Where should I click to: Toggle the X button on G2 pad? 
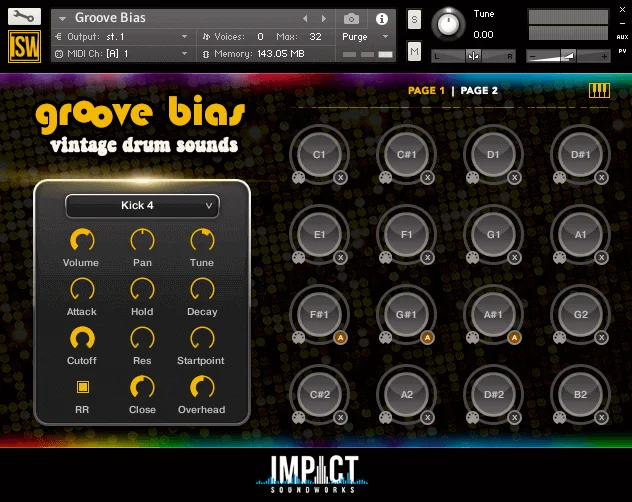tap(601, 337)
